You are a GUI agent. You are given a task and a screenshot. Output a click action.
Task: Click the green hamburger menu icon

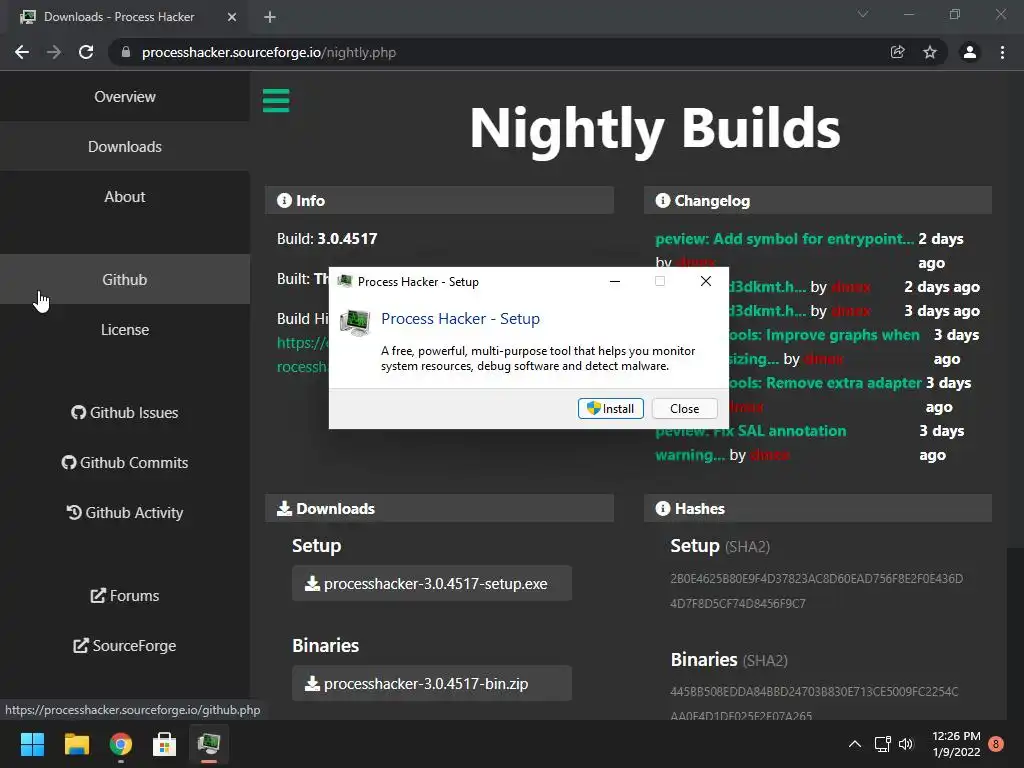coord(276,101)
